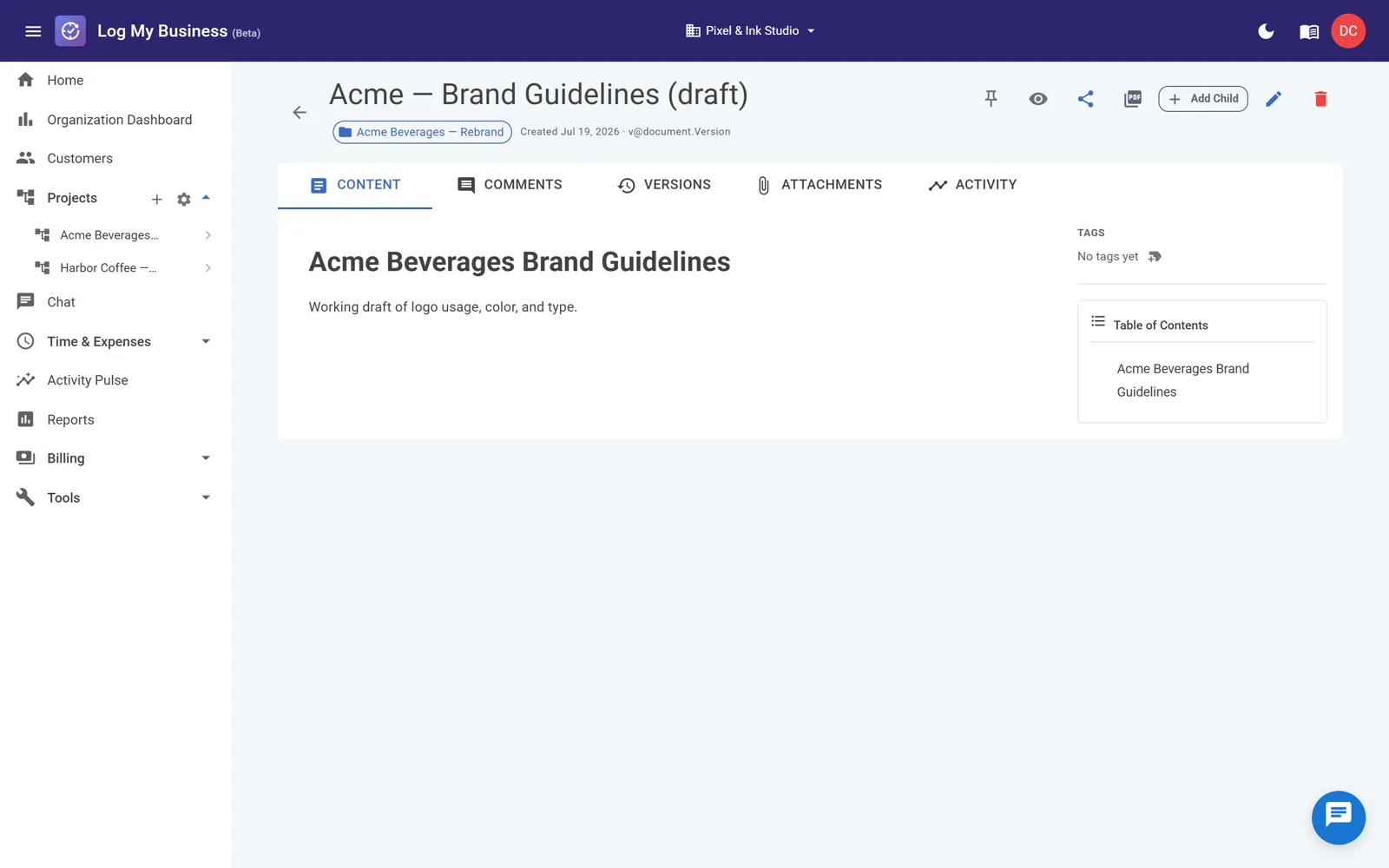Image resolution: width=1389 pixels, height=868 pixels.
Task: Open the Pixel & Ink Studio organization dropdown
Action: coord(751,31)
